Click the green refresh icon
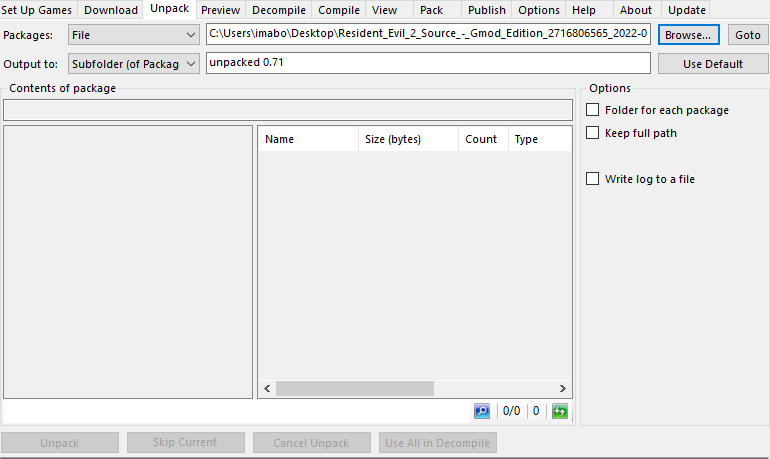This screenshot has height=459, width=770. (x=560, y=411)
